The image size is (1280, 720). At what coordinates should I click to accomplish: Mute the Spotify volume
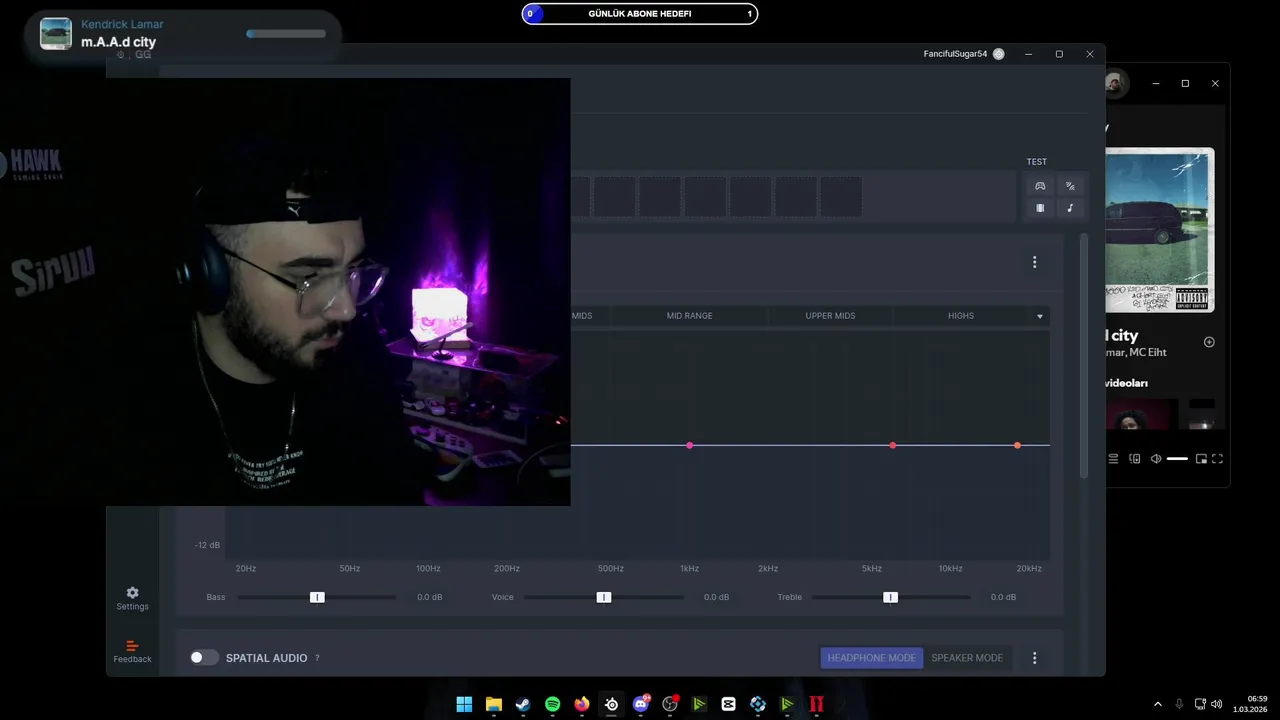pos(1156,459)
